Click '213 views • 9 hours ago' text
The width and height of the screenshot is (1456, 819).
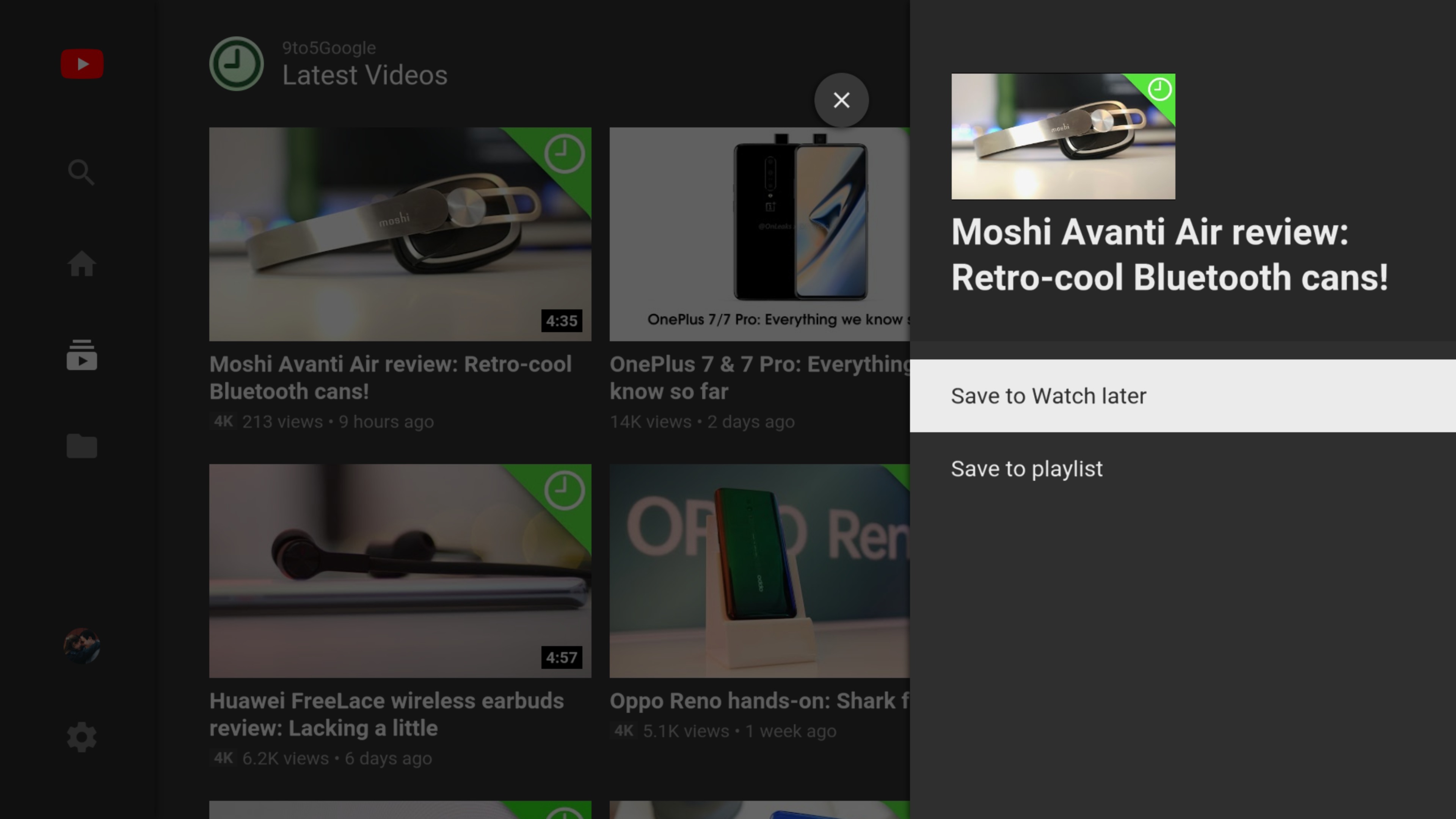pyautogui.click(x=338, y=422)
